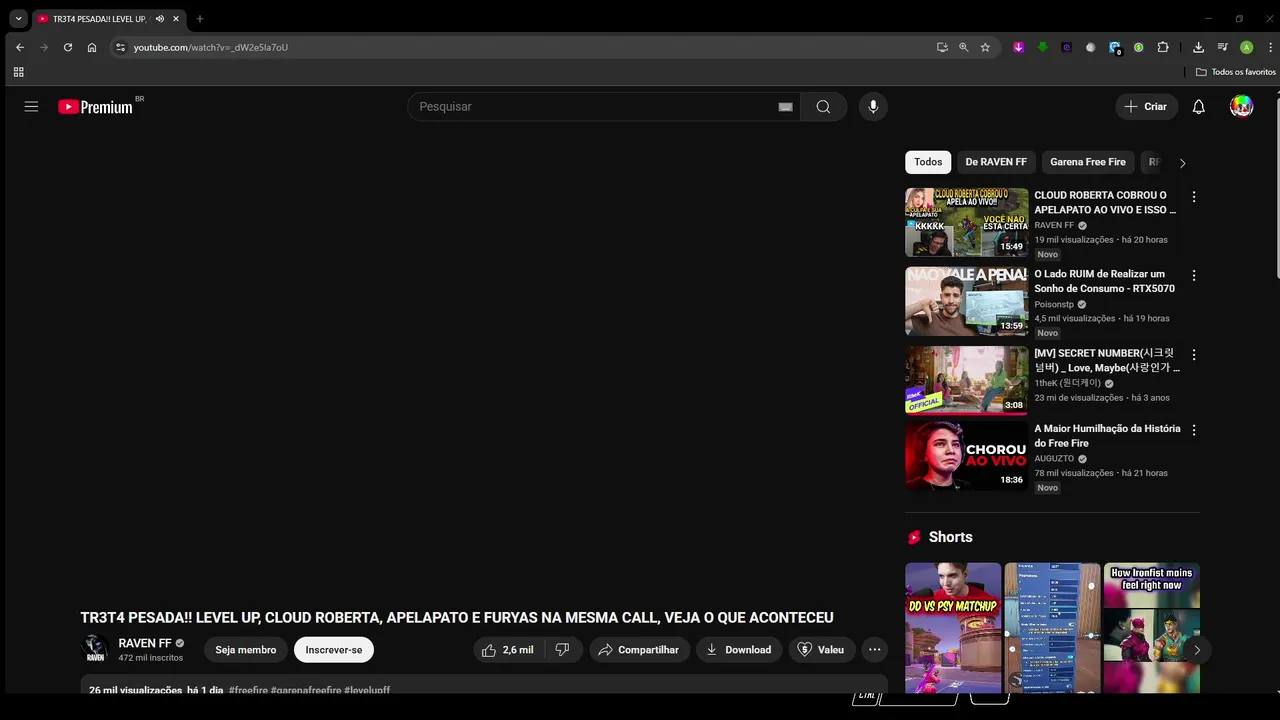Open options for A Maior Humilhação video
This screenshot has width=1280, height=720.
(x=1193, y=430)
